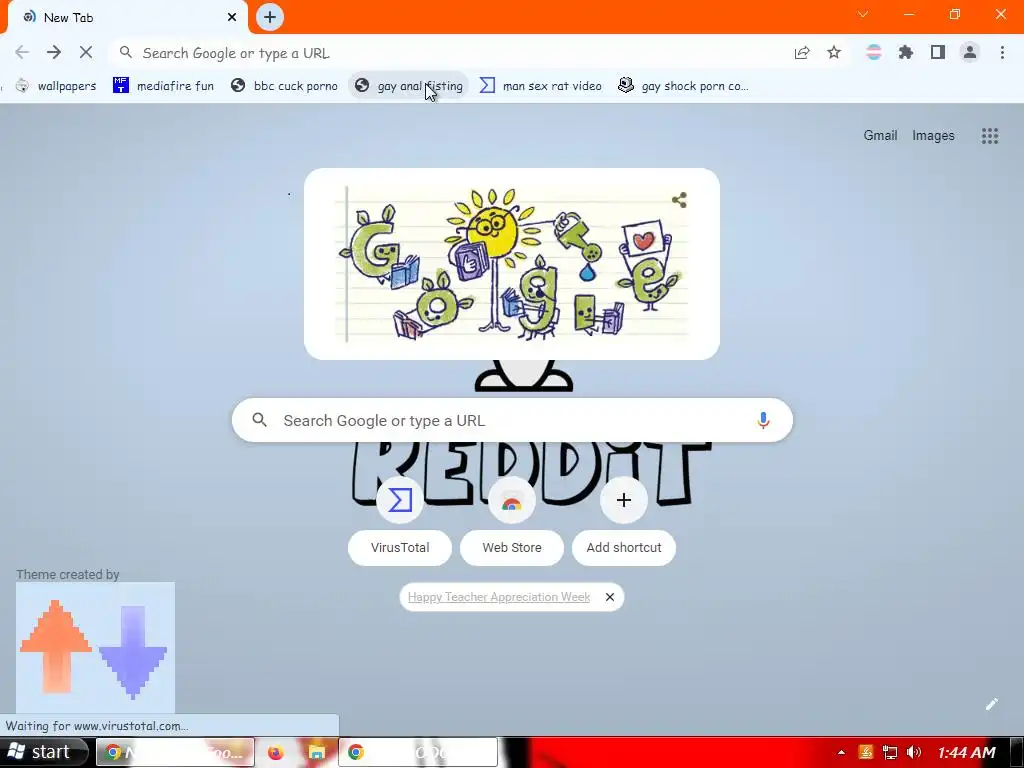The width and height of the screenshot is (1024, 768).
Task: Click the orange security tray icon
Action: 865,752
